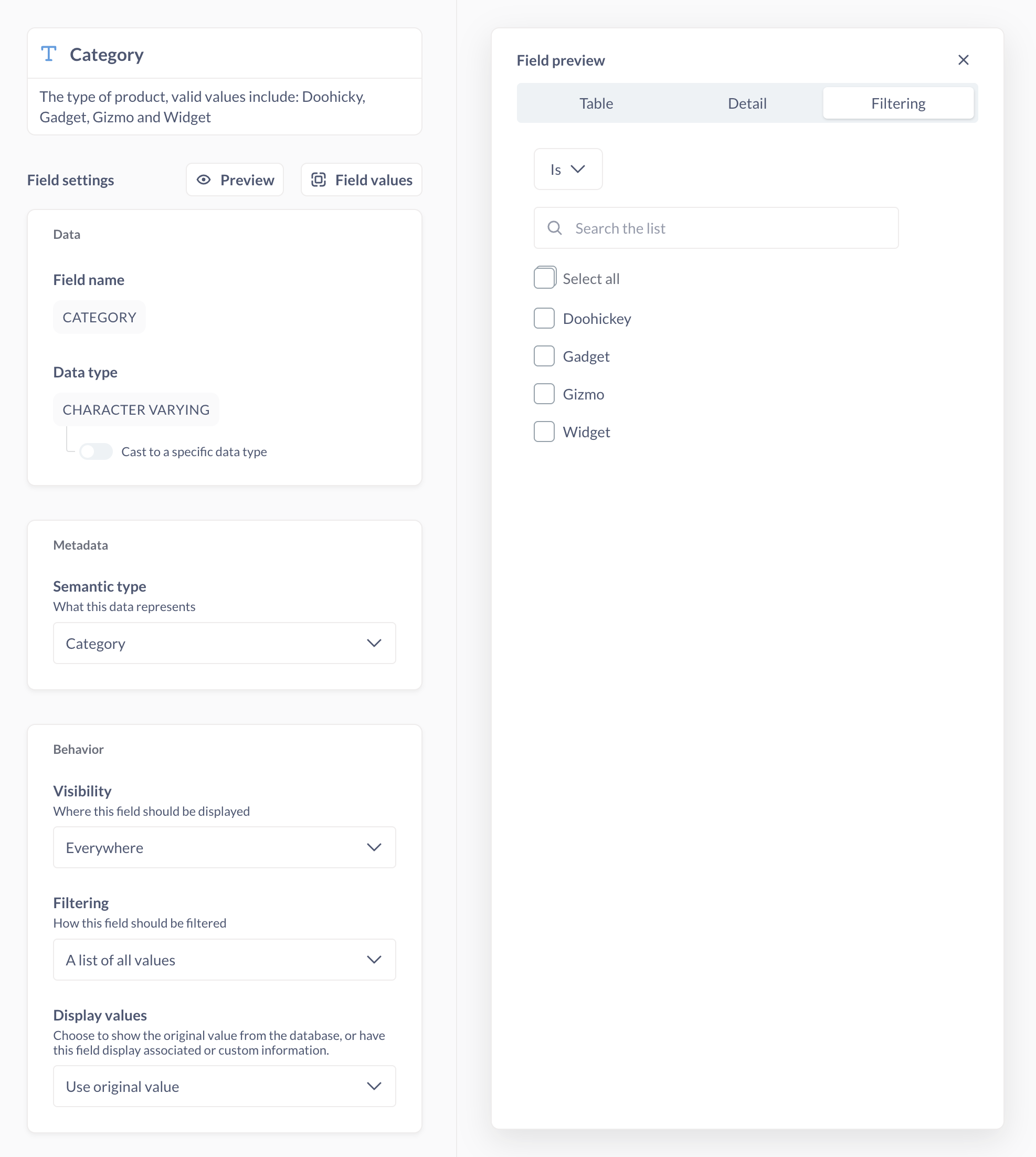Click the Search the list input field
The image size is (1036, 1157).
716,228
